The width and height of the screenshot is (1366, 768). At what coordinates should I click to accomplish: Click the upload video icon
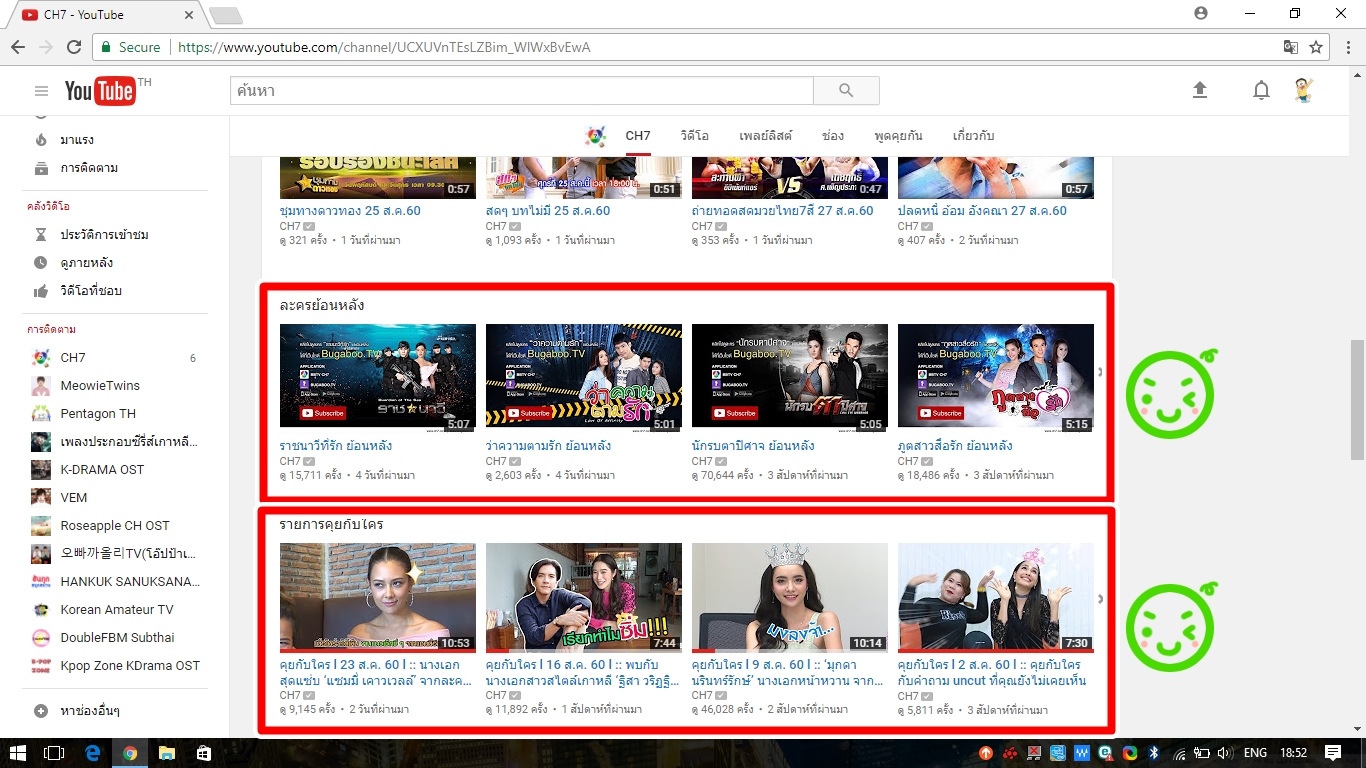coord(1200,90)
